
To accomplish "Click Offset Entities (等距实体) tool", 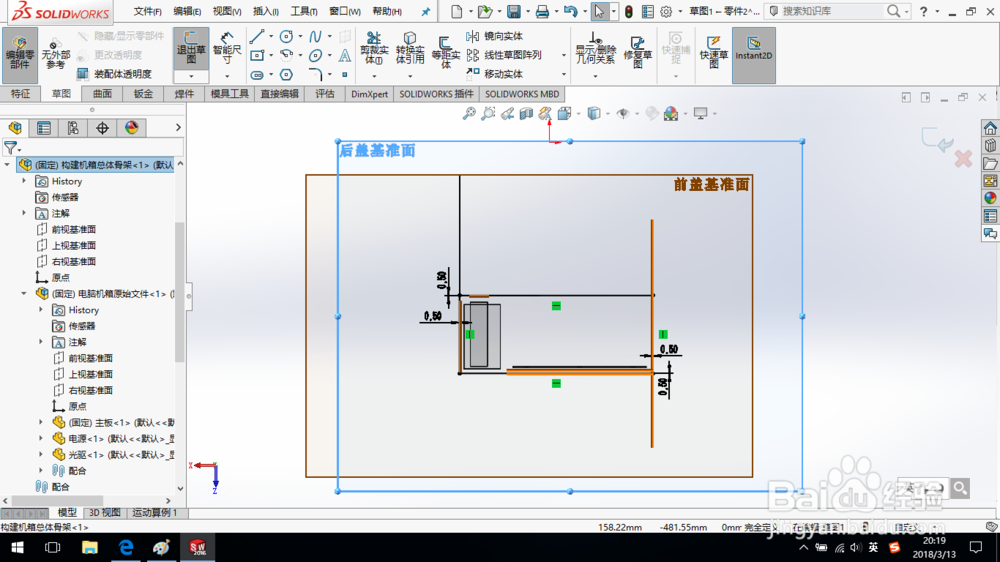I will 445,52.
